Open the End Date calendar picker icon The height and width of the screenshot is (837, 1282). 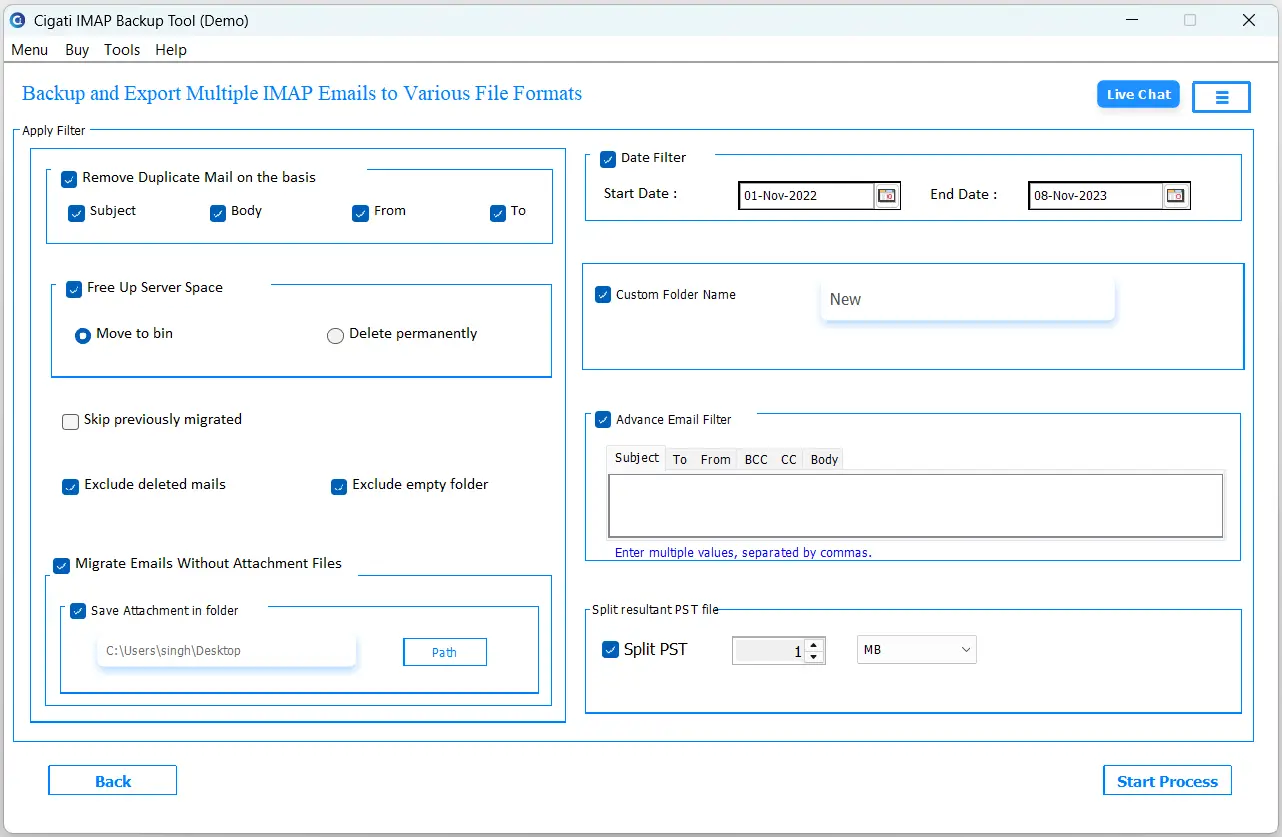[1176, 196]
